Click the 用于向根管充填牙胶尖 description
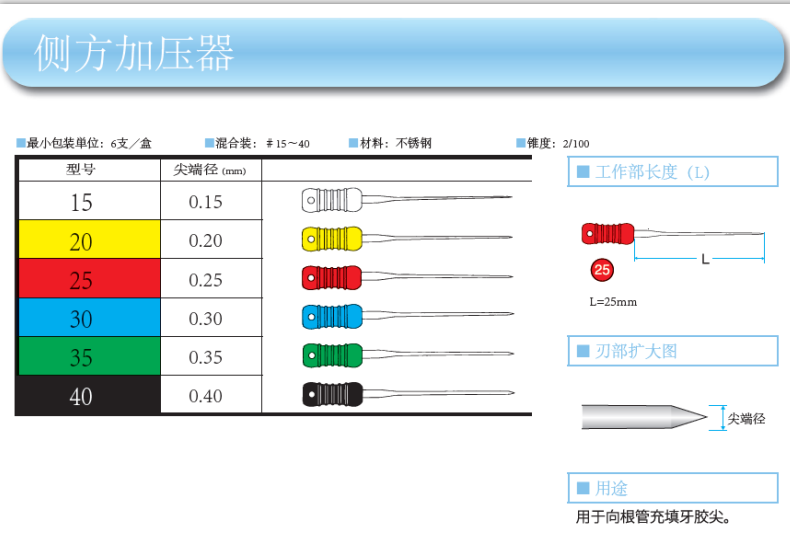This screenshot has width=790, height=543. [653, 516]
